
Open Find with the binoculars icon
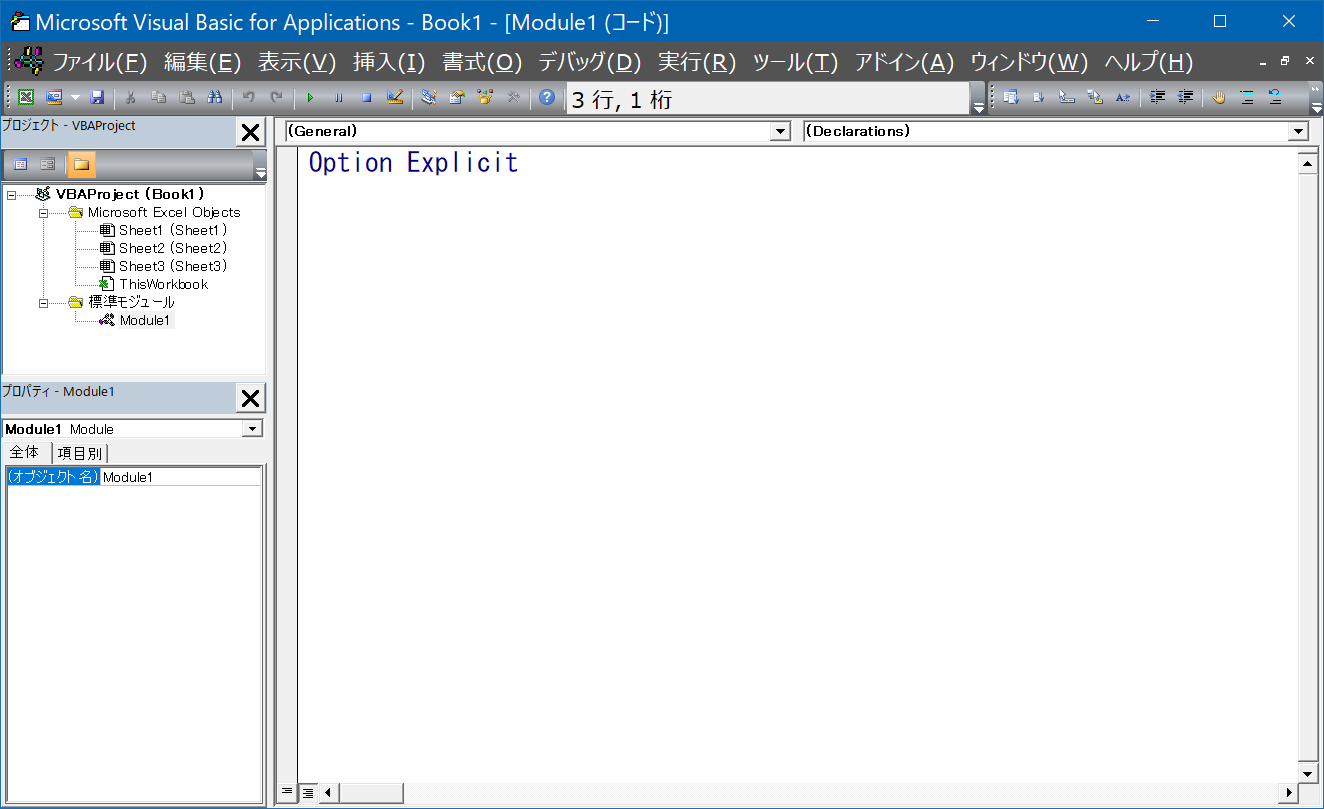214,97
